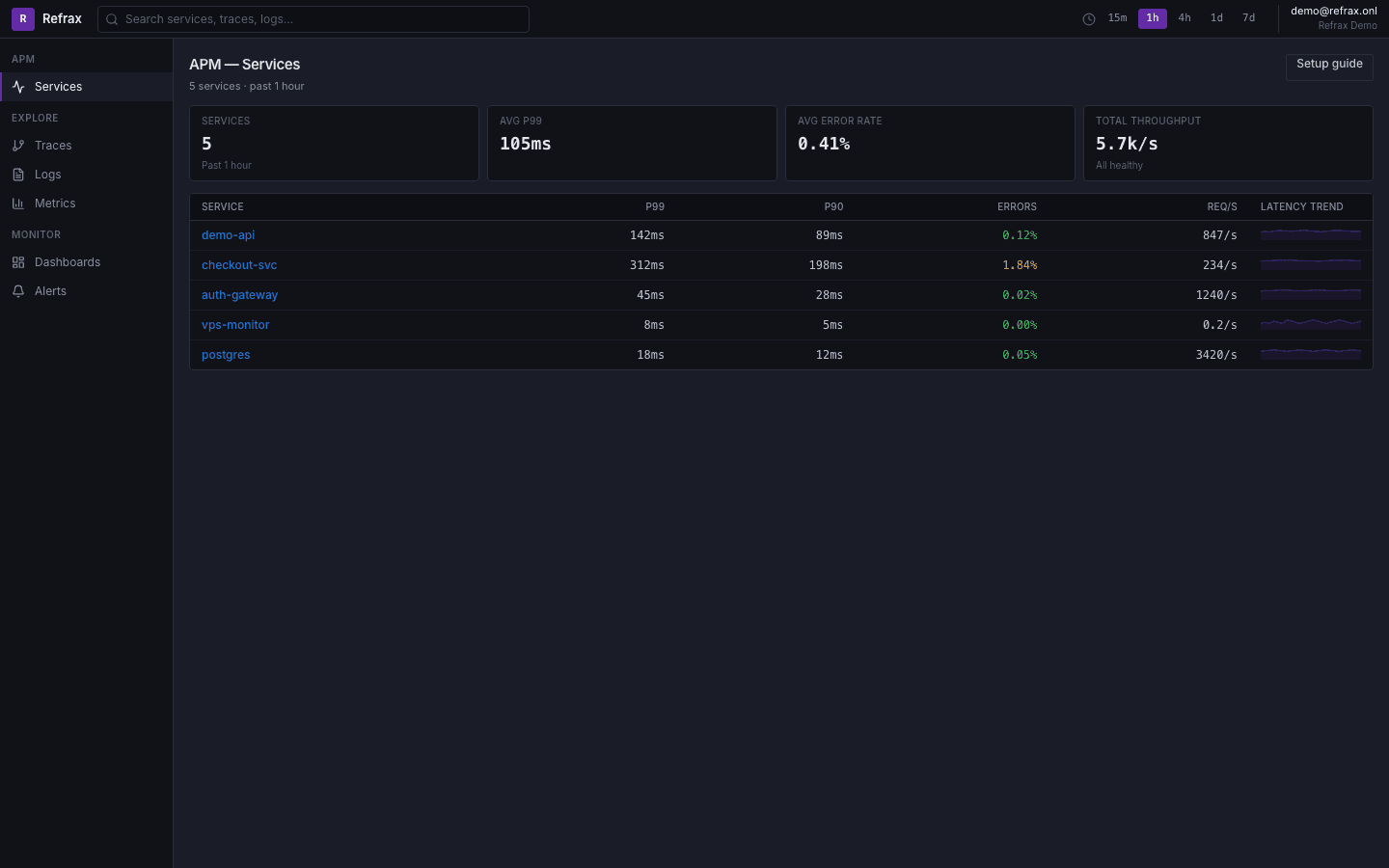Screen dimensions: 1389x868
Task: Click the 312ms P99 value
Action: [647, 265]
